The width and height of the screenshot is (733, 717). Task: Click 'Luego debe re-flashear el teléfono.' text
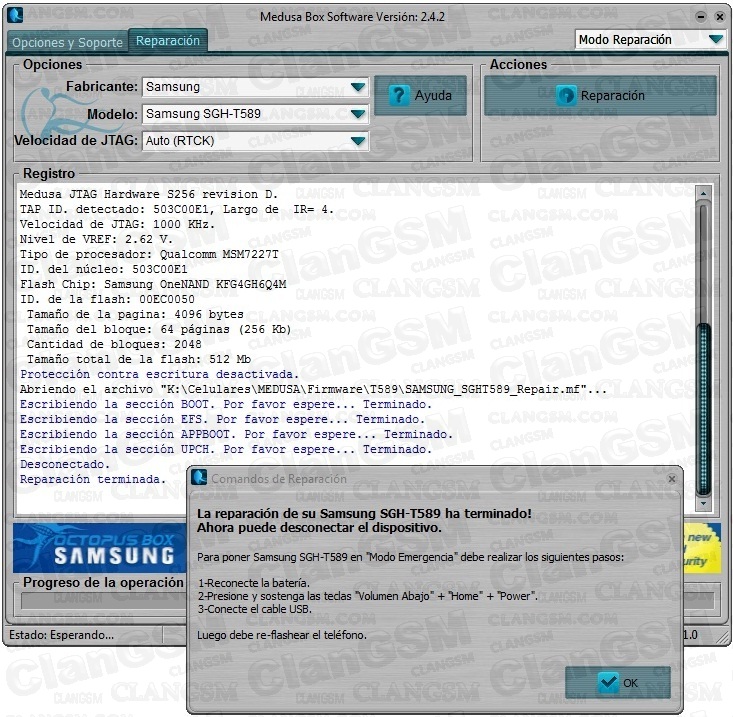282,635
